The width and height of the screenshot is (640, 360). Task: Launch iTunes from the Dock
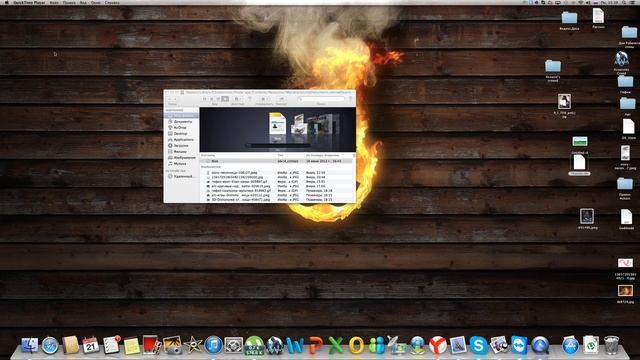click(x=213, y=345)
